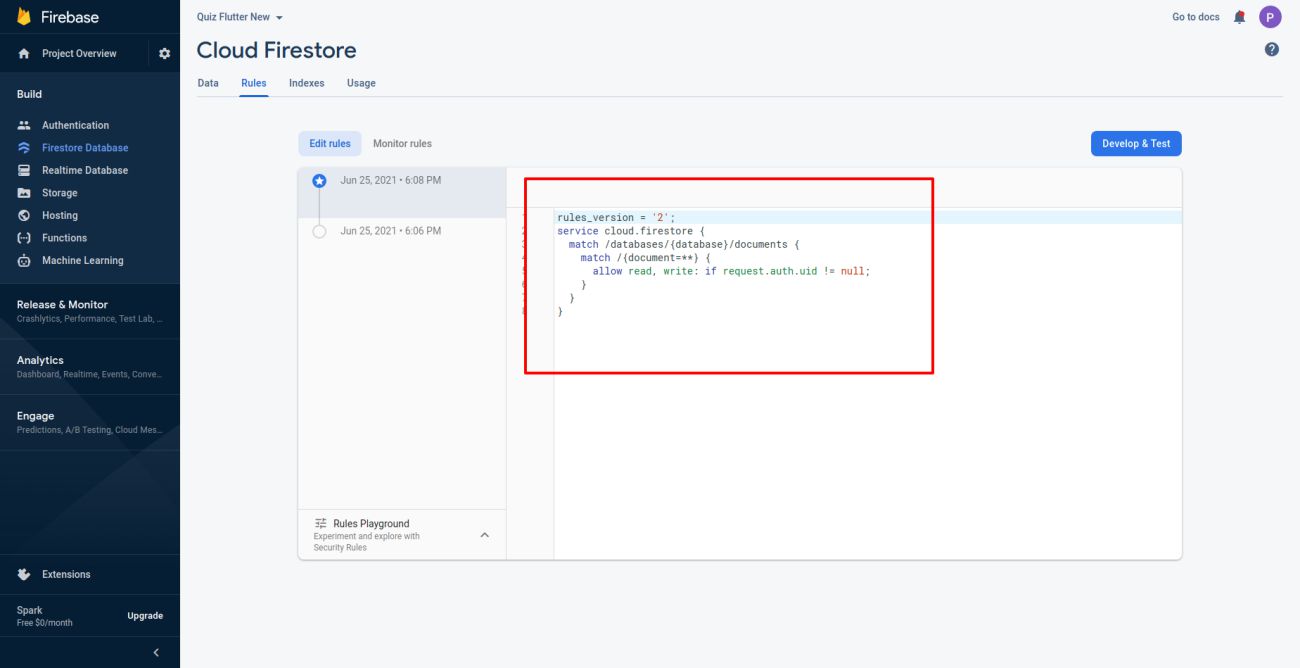1300x668 pixels.
Task: Open Machine Learning section
Action: coord(82,260)
